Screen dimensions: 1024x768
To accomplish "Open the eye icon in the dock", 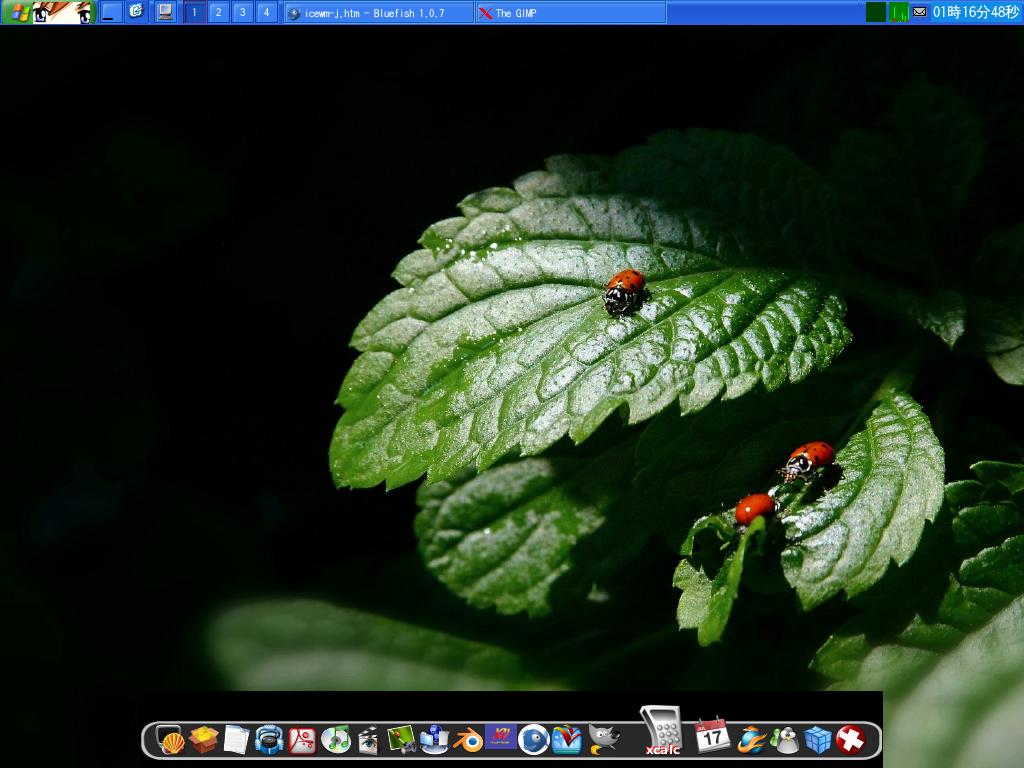I will [x=367, y=740].
